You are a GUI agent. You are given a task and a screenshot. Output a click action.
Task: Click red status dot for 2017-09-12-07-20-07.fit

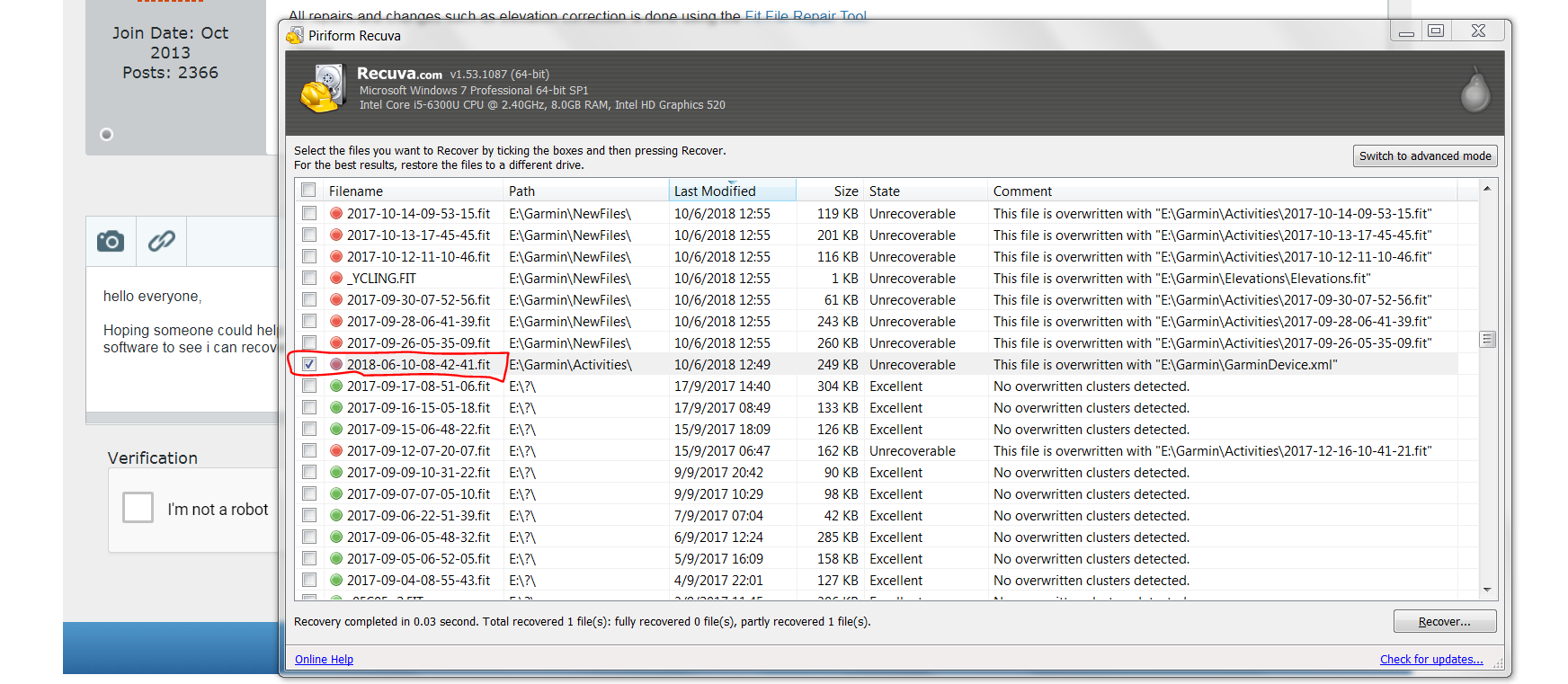tap(336, 451)
